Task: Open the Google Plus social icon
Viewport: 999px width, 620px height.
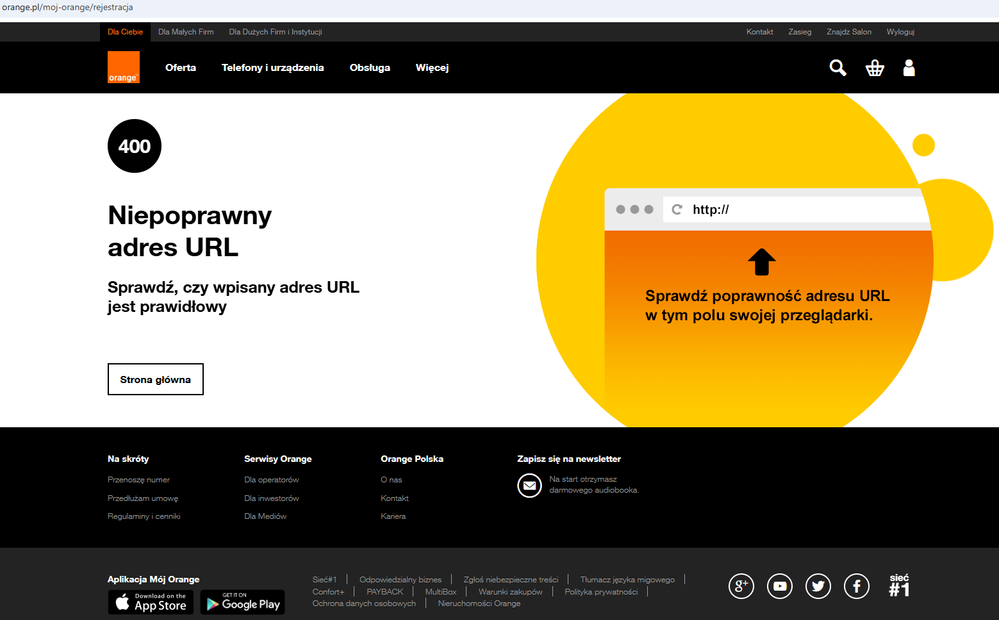Action: pos(742,586)
